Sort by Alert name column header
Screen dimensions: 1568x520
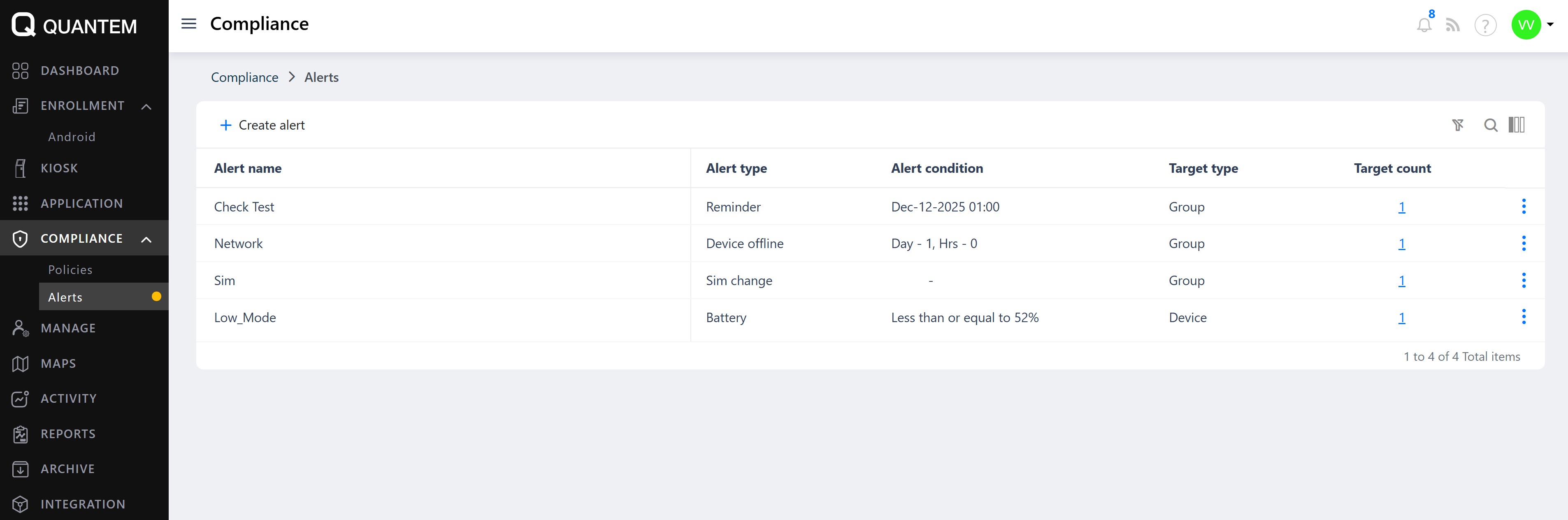[248, 168]
